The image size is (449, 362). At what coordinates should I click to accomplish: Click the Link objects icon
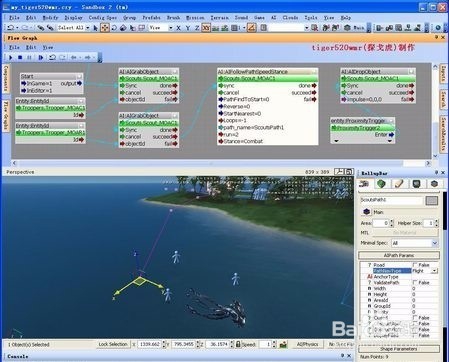[40, 28]
